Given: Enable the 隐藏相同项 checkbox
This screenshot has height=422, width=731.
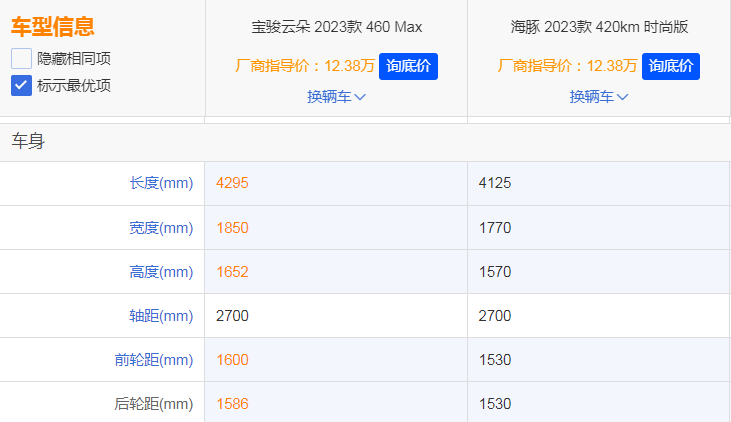Looking at the screenshot, I should (x=21, y=58).
